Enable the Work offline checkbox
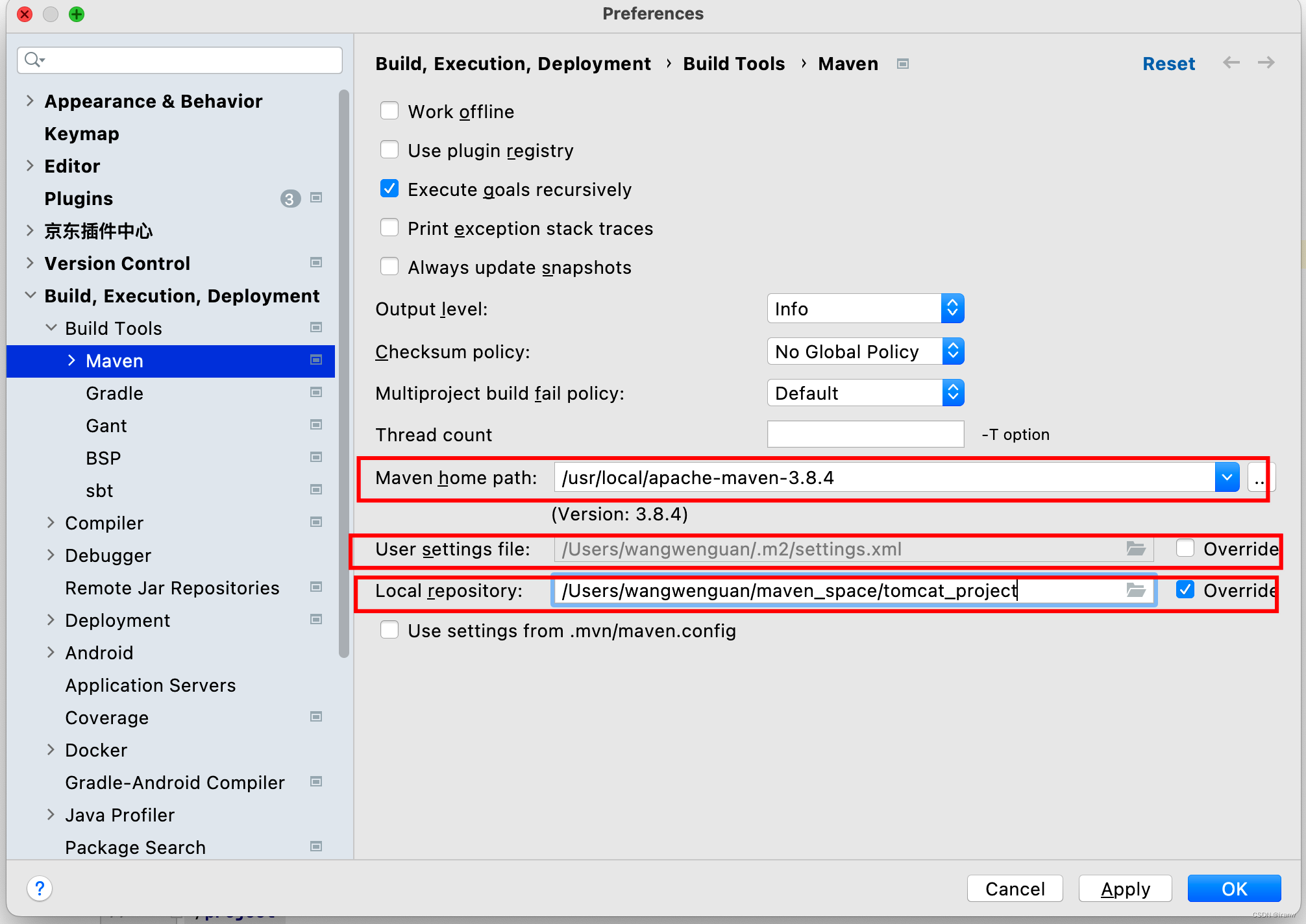Screen dimensions: 1306x924 pos(389,111)
